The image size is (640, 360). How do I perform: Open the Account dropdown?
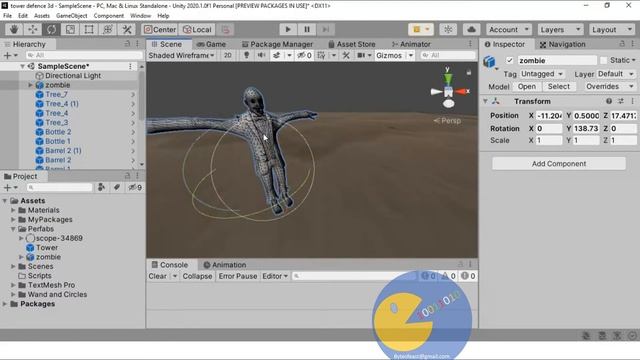(x=509, y=29)
